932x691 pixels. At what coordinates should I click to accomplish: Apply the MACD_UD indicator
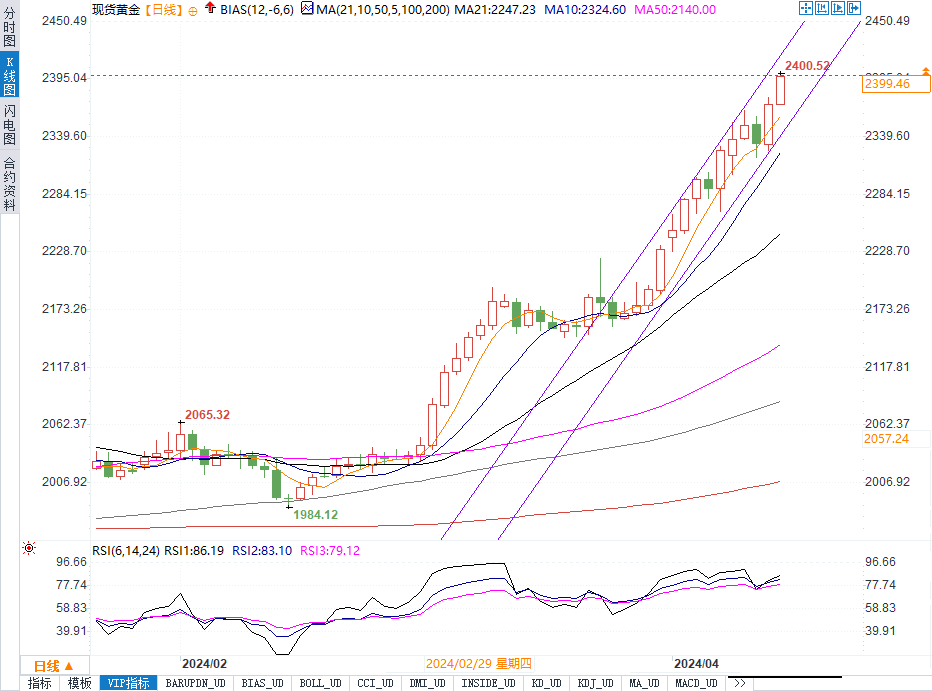(695, 683)
